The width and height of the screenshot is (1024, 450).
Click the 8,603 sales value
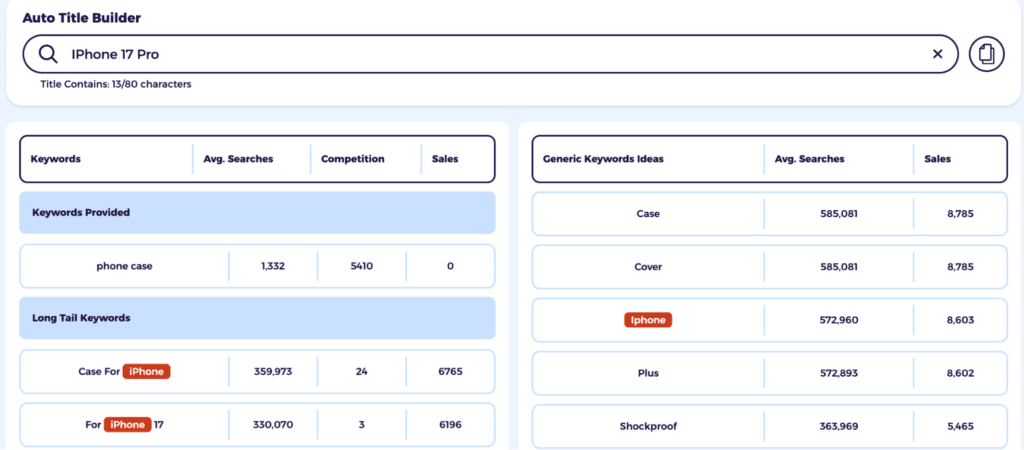960,320
